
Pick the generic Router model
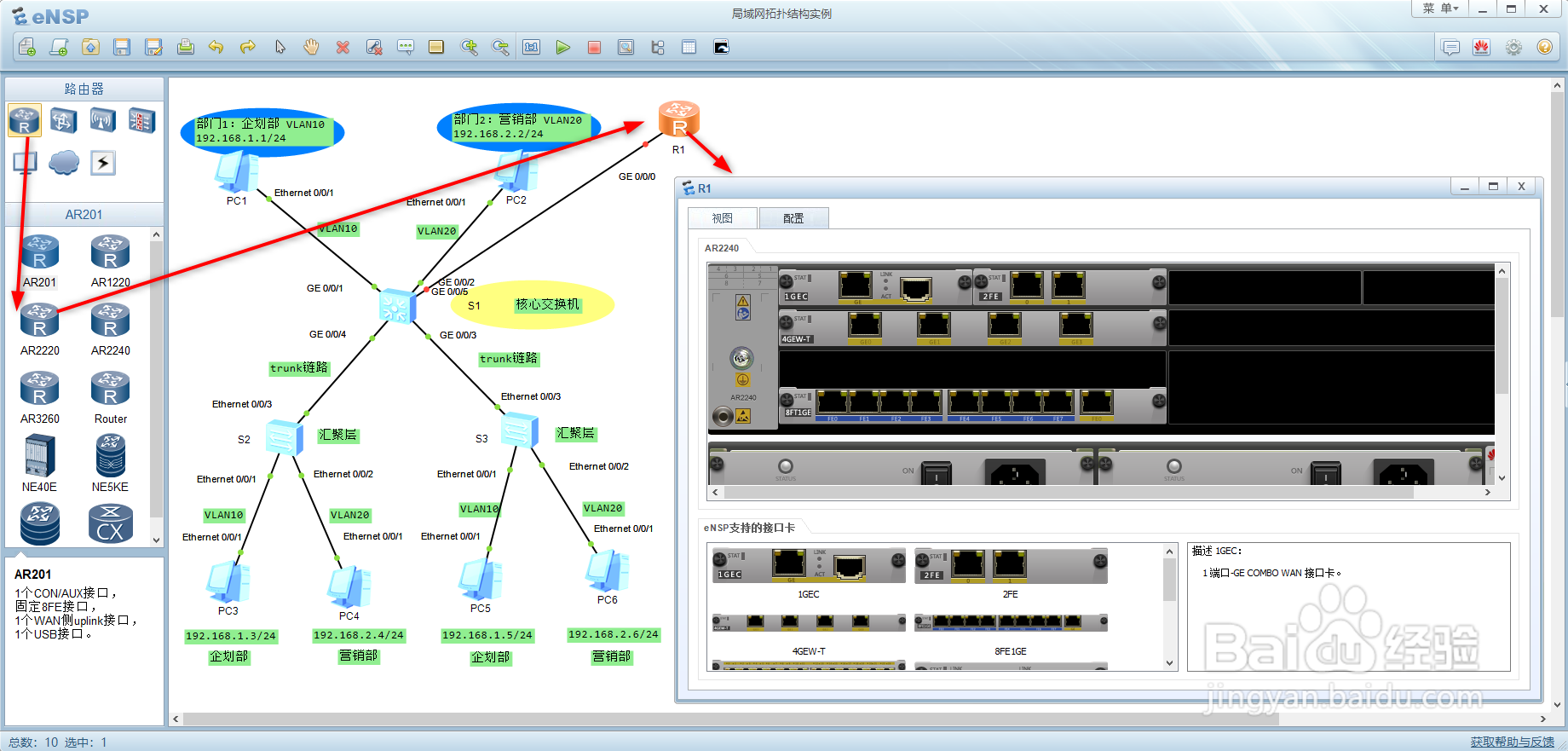click(111, 398)
